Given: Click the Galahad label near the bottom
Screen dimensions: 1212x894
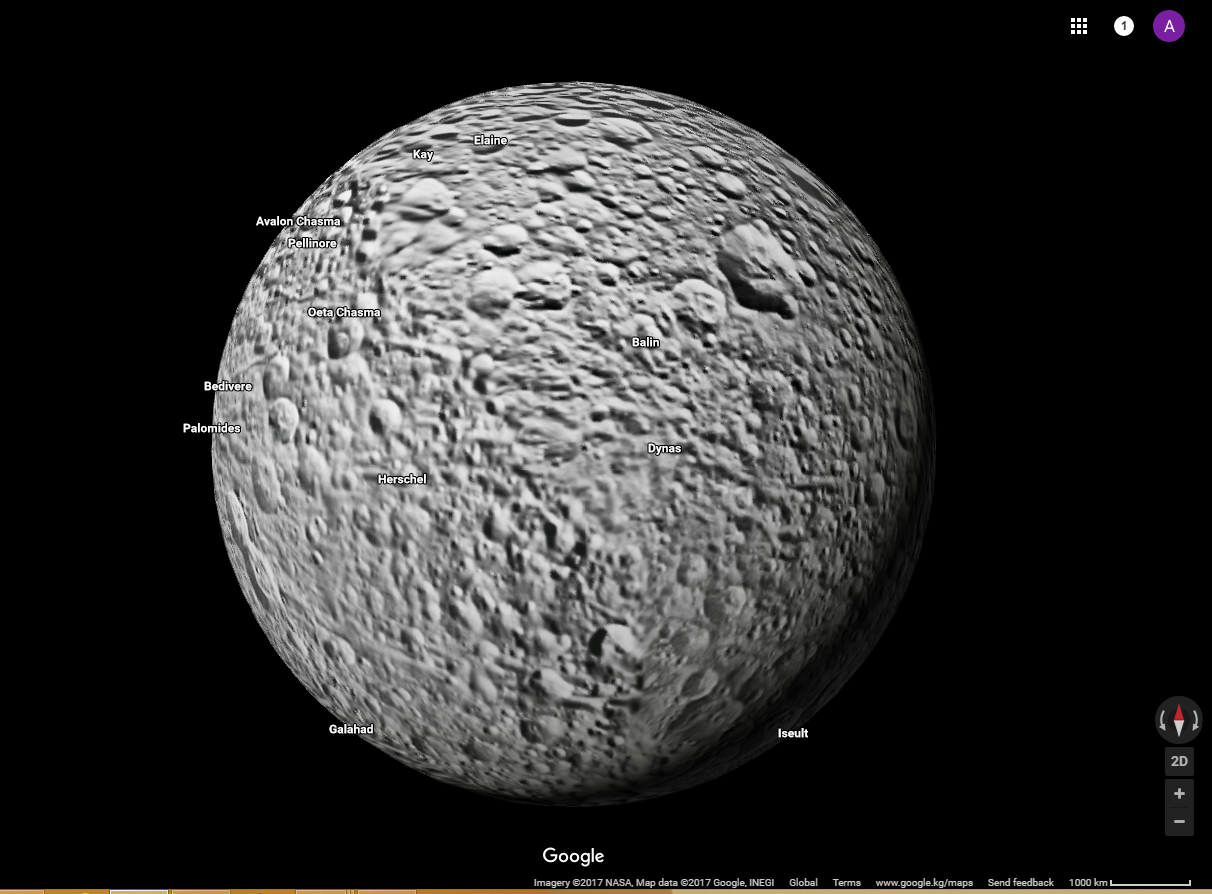Looking at the screenshot, I should pos(351,730).
